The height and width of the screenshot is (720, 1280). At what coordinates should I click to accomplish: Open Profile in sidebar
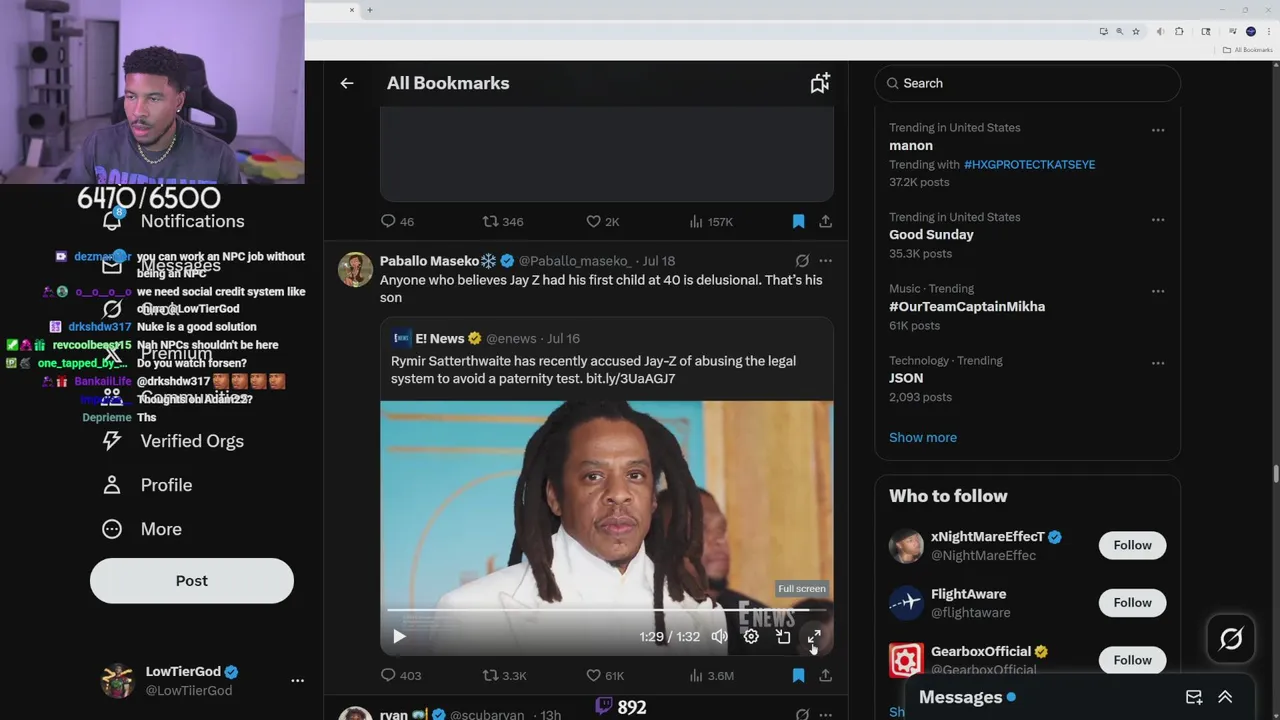click(x=147, y=485)
